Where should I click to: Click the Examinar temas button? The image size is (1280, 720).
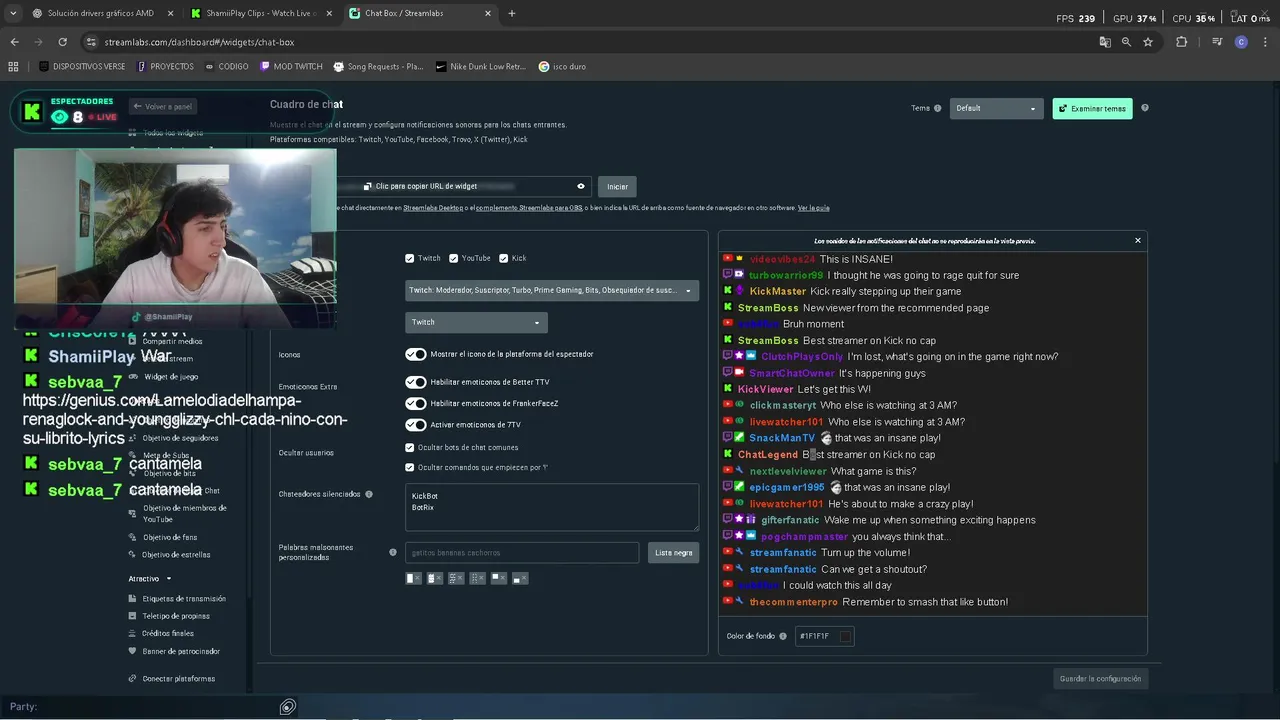point(1092,108)
